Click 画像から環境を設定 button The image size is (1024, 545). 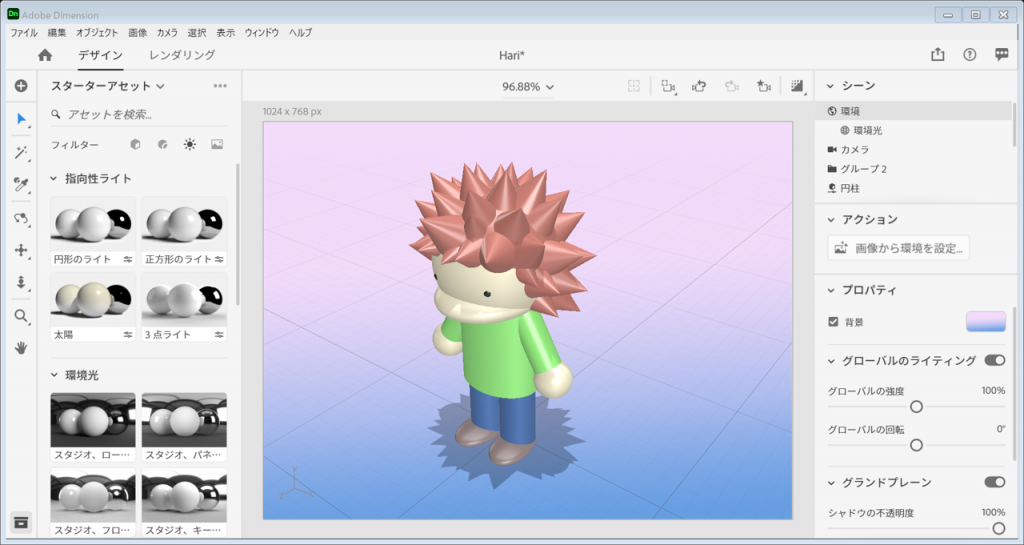(x=898, y=248)
